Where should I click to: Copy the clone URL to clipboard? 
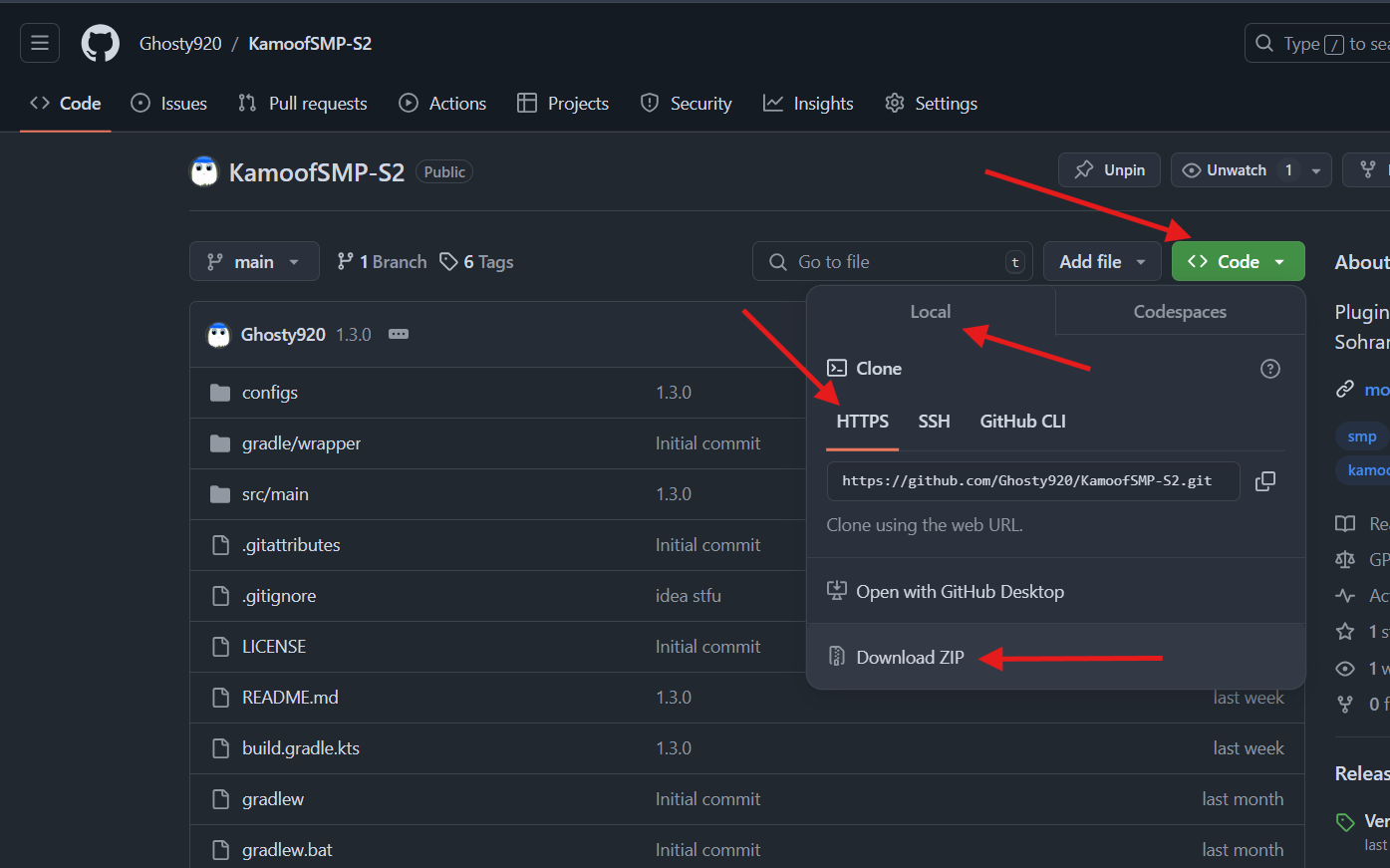[1265, 481]
